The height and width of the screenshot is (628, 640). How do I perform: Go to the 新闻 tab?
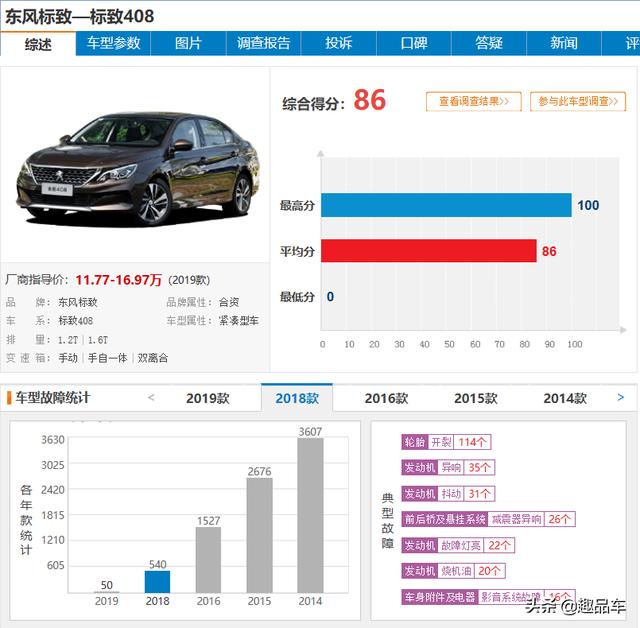564,43
